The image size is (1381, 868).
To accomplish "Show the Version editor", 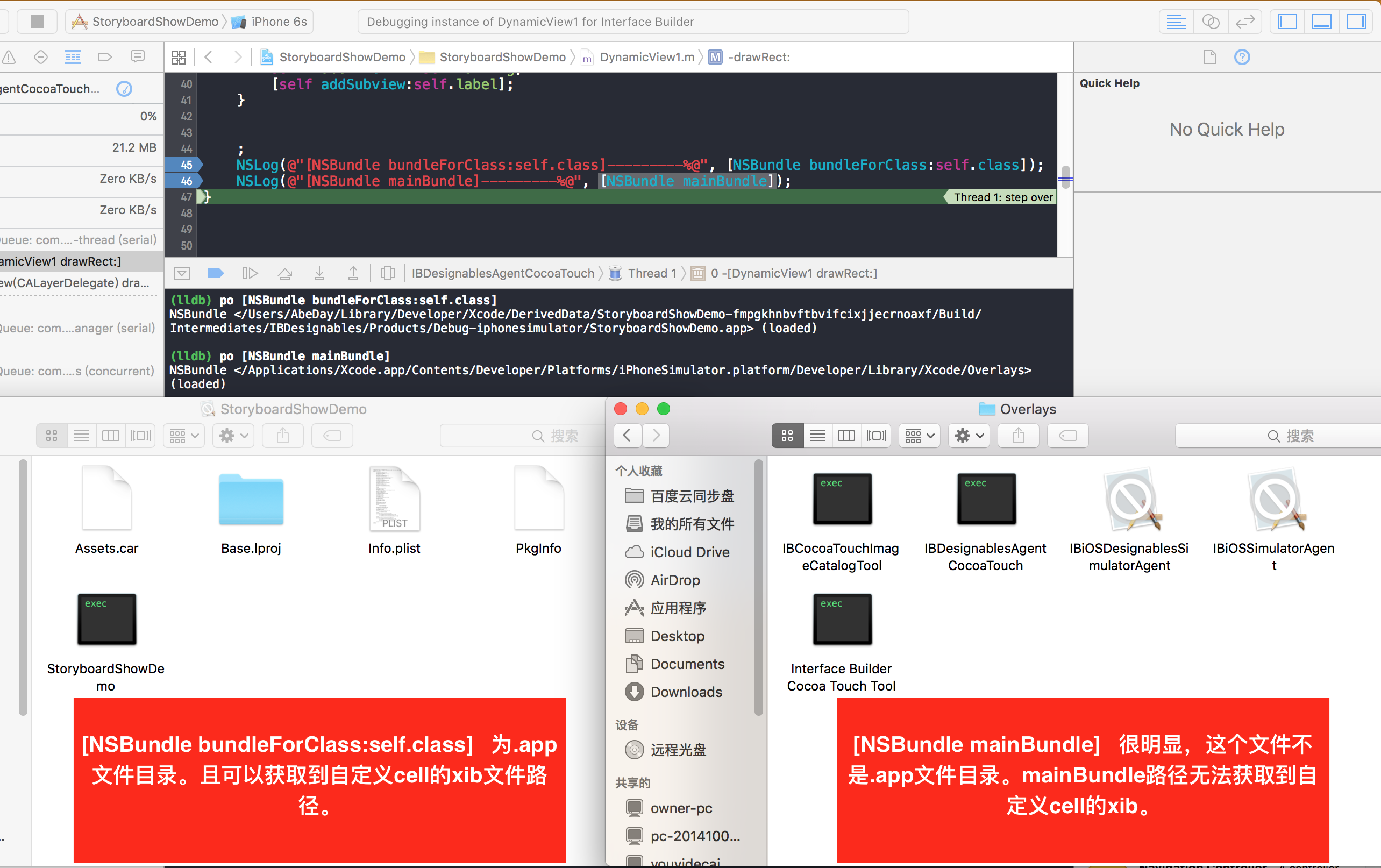I will click(x=1245, y=22).
